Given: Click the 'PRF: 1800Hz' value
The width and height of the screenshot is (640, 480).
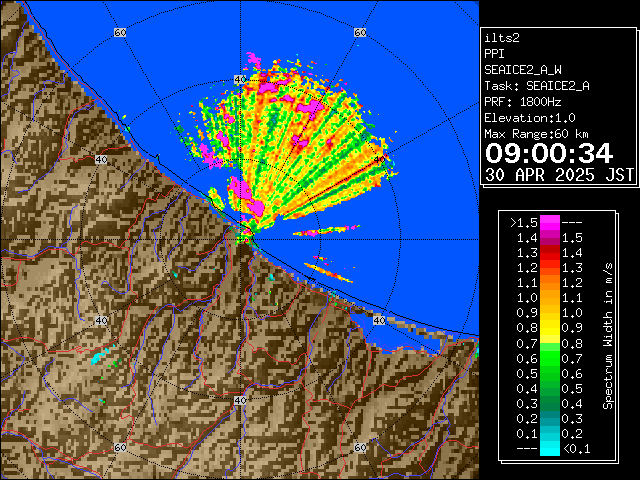Looking at the screenshot, I should pos(523,102).
